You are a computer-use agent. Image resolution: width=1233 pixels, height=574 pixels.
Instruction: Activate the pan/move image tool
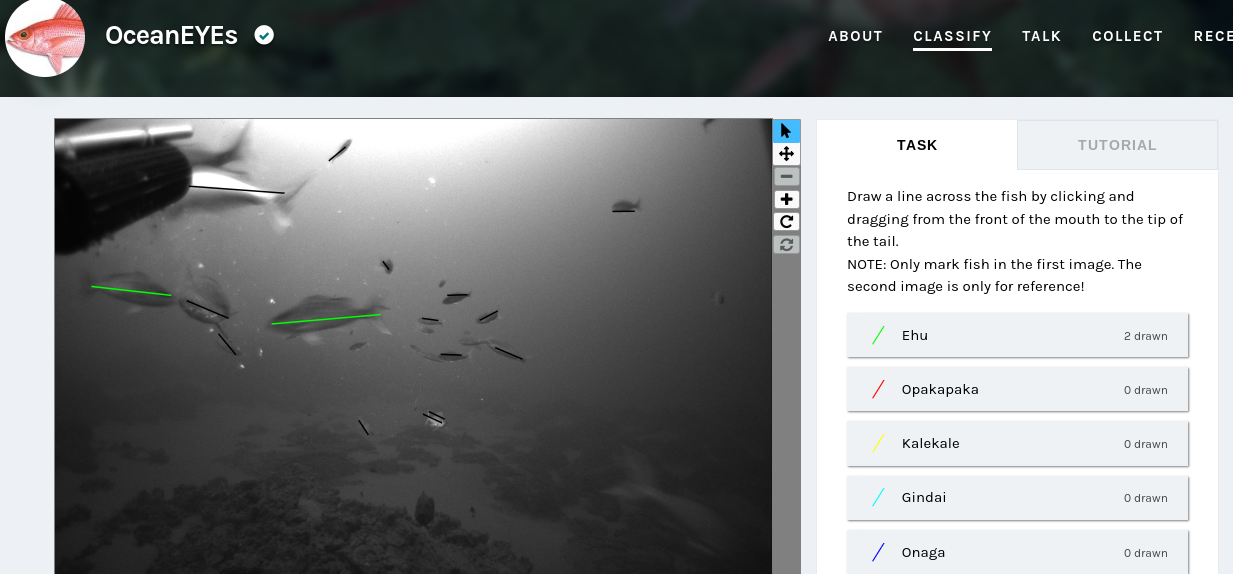(x=786, y=153)
